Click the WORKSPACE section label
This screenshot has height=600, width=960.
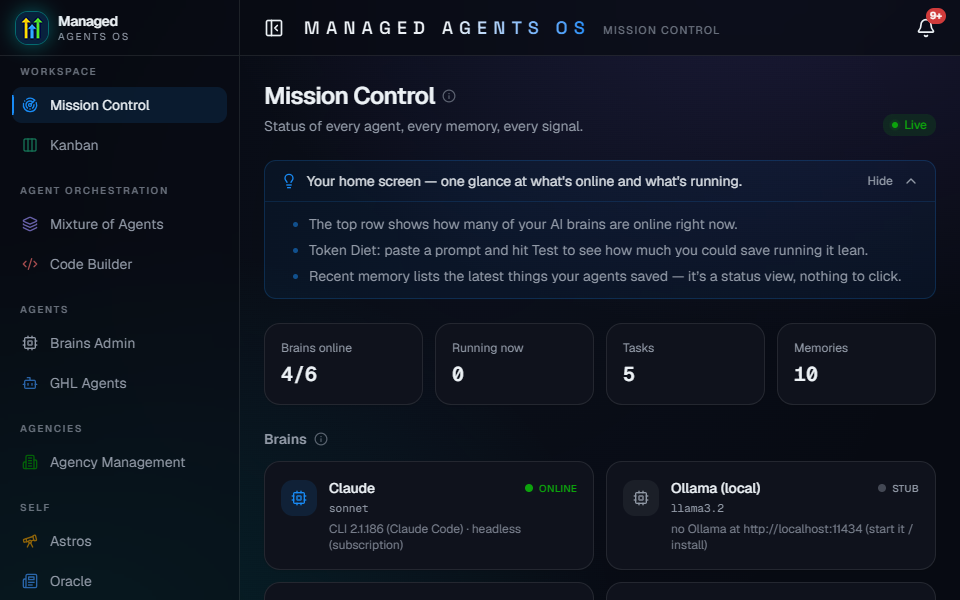pos(58,72)
